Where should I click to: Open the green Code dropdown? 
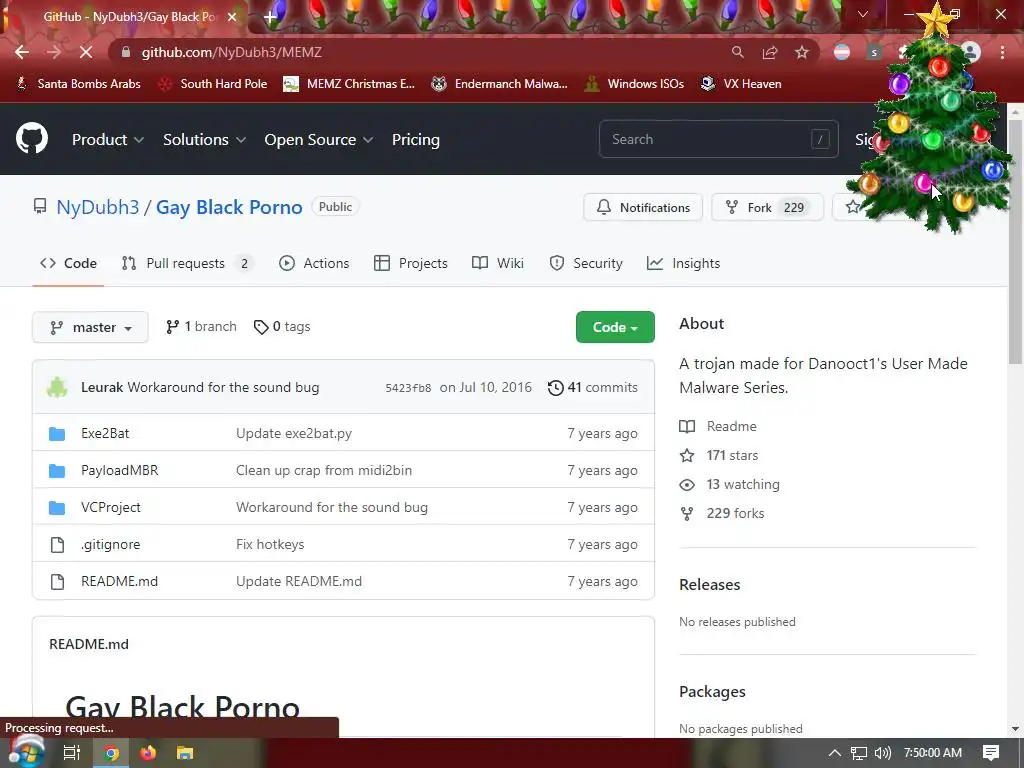[615, 327]
